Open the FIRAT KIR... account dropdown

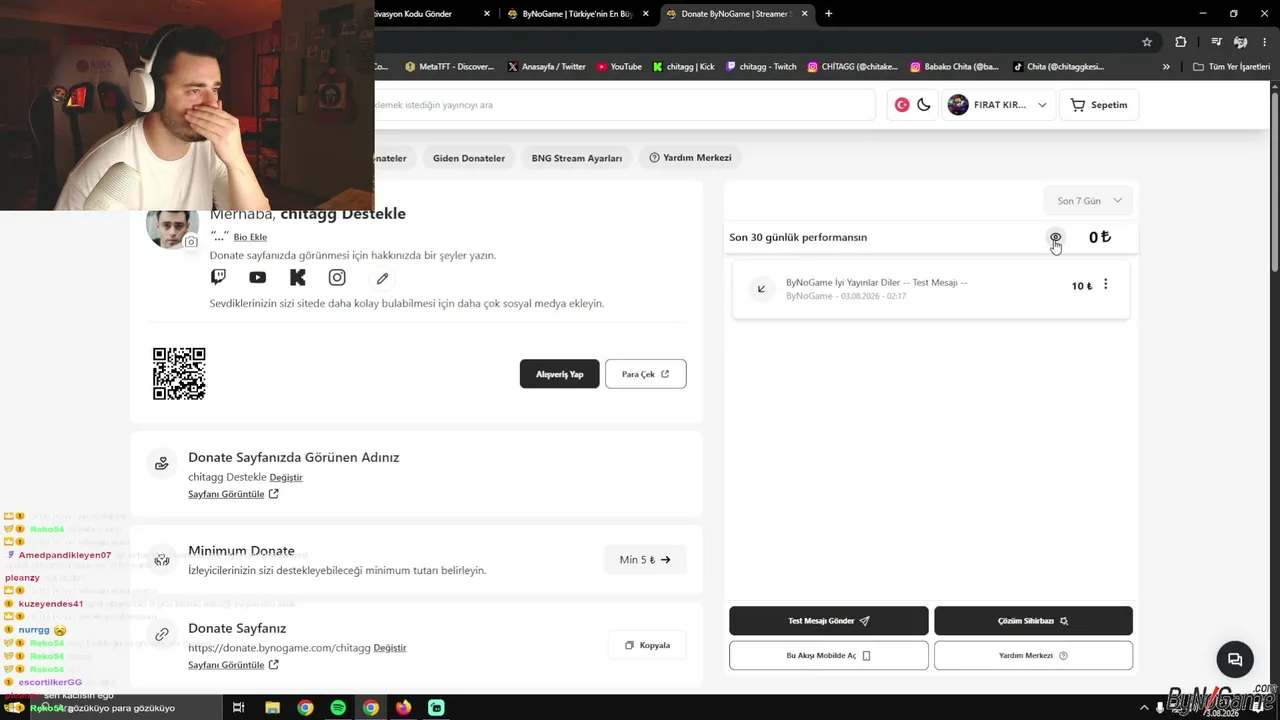click(998, 105)
